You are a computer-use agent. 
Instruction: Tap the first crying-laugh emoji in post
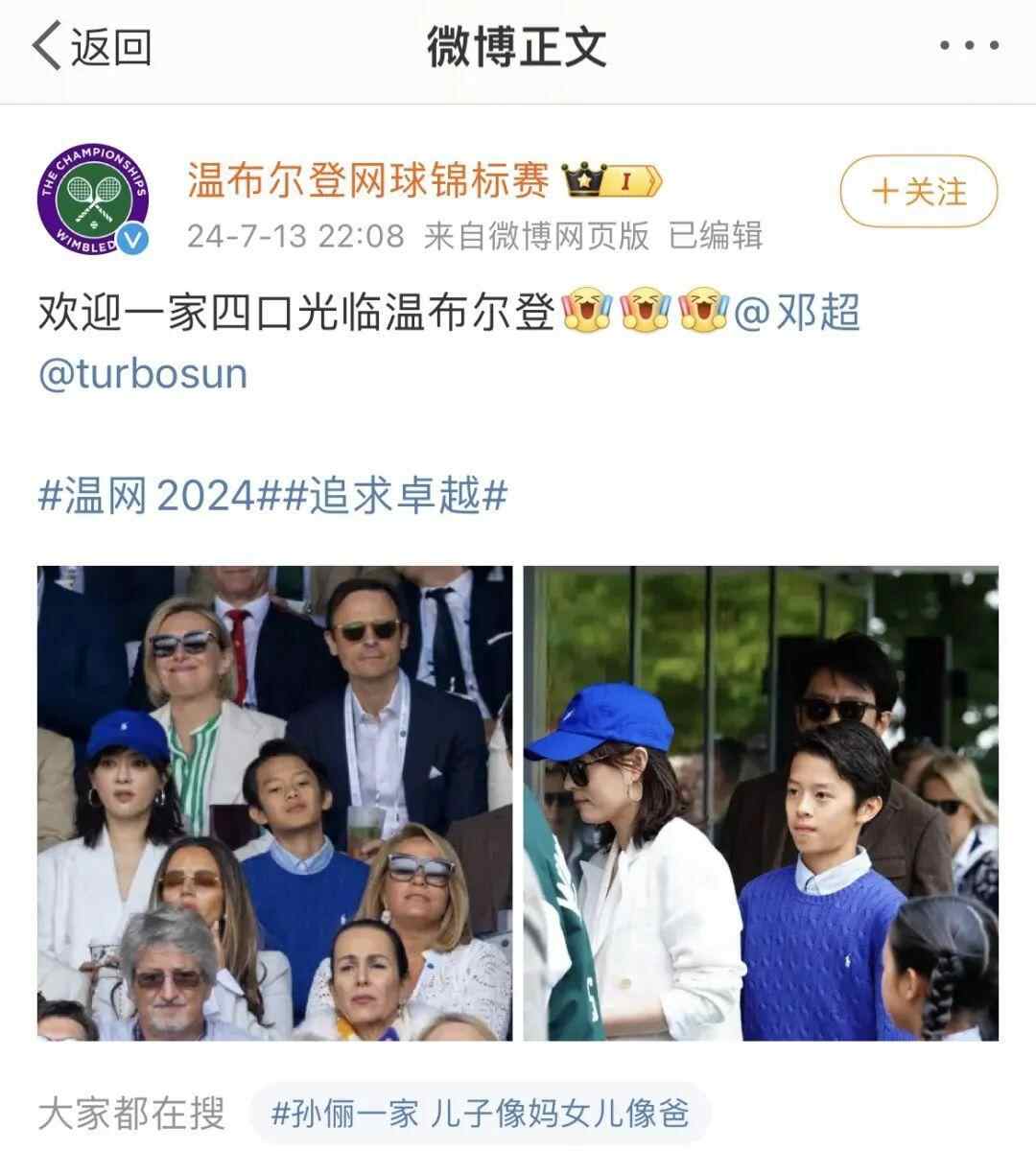point(586,313)
